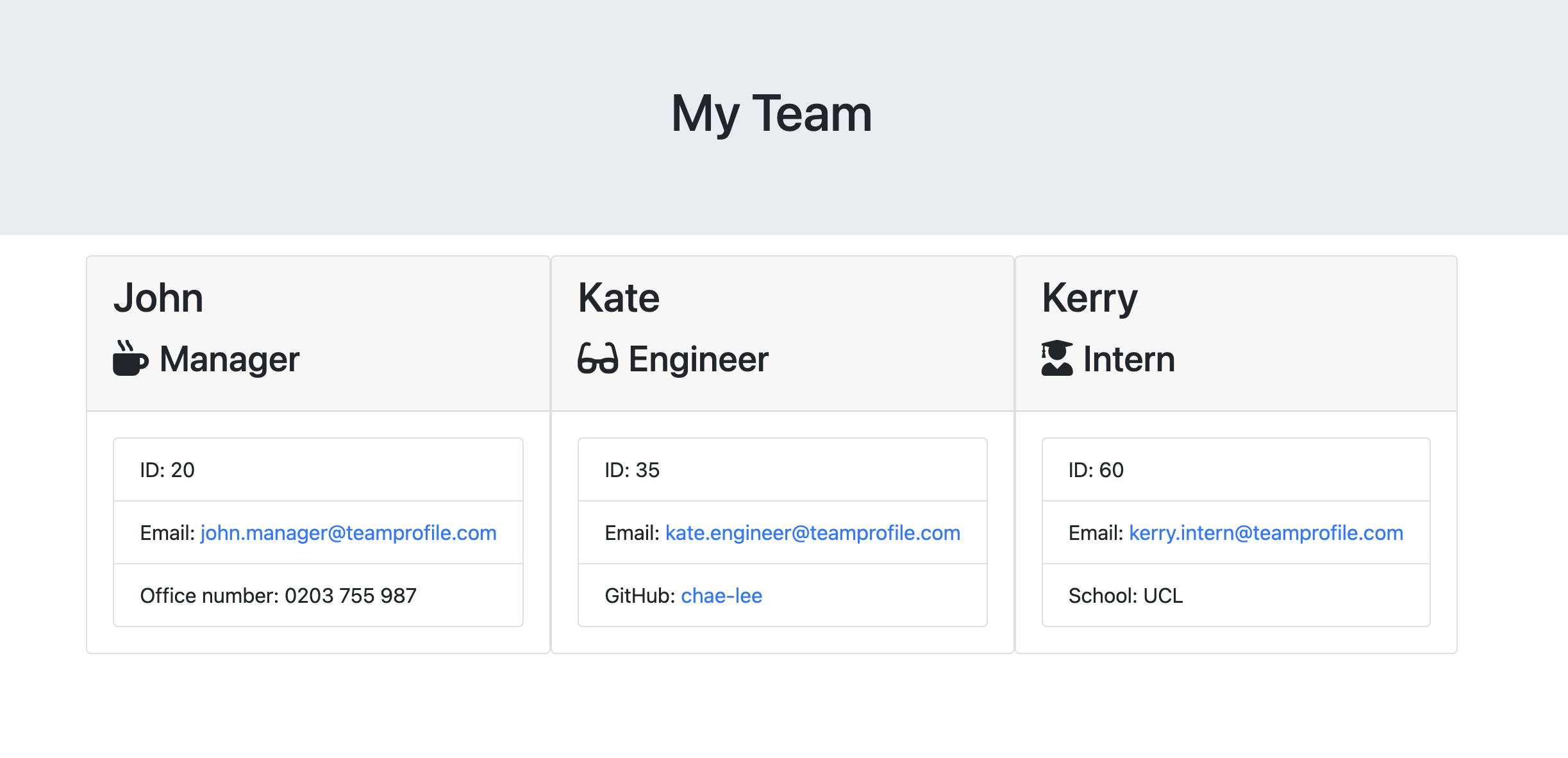1568x758 pixels.
Task: Click the graduate icon beside Intern
Action: tap(1057, 358)
